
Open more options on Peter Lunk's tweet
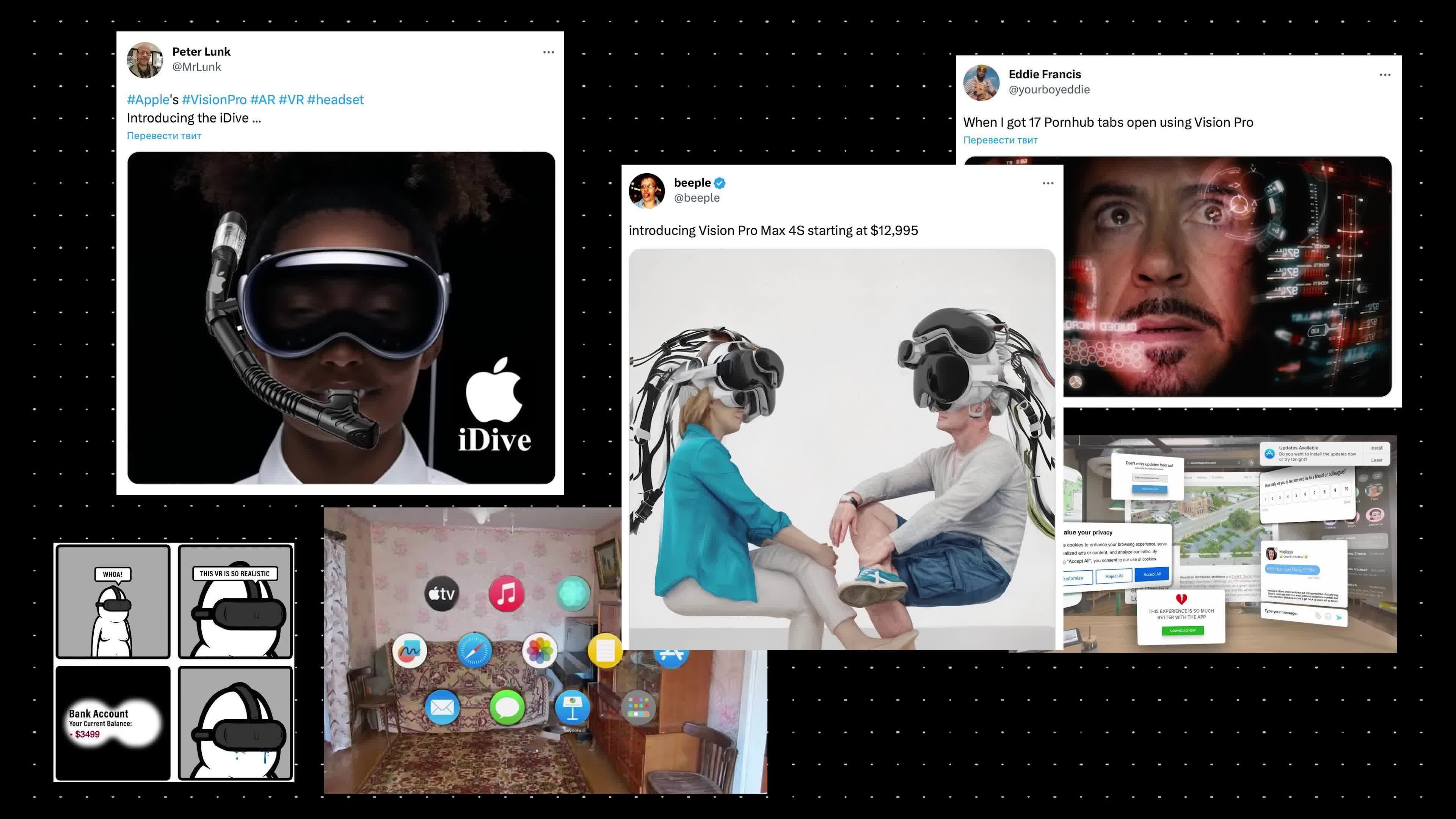tap(548, 52)
